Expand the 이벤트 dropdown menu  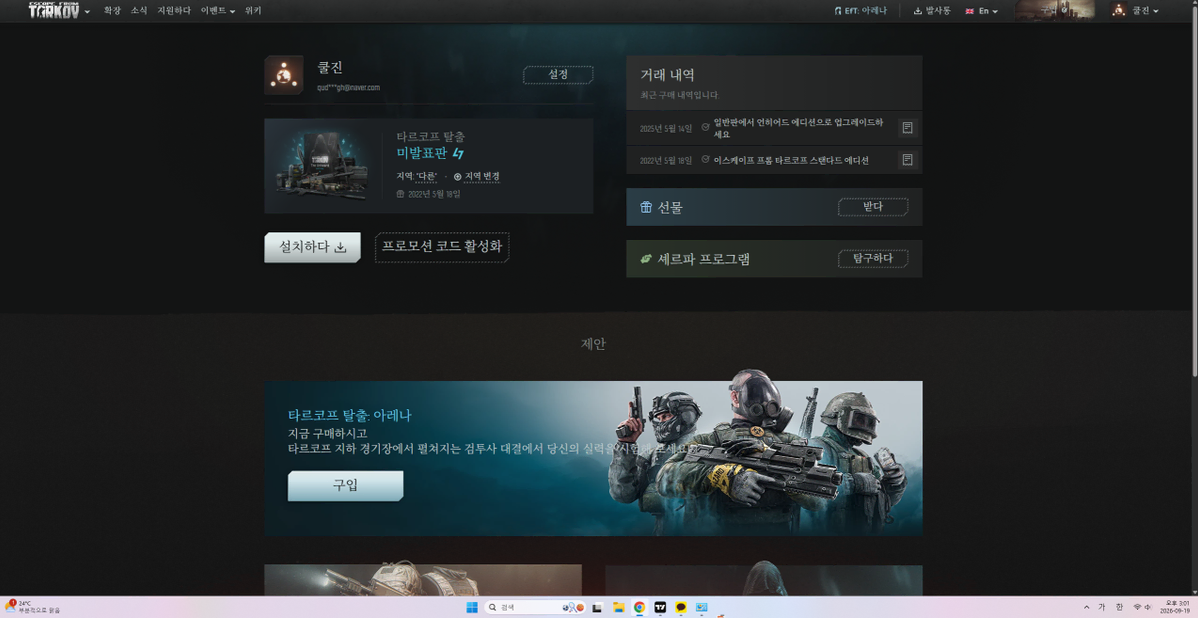[218, 11]
